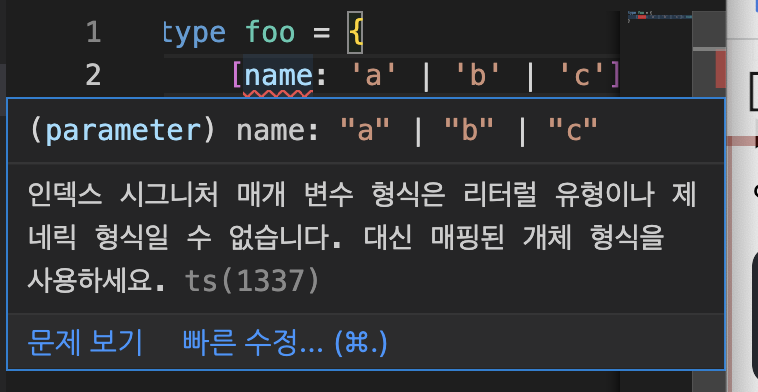This screenshot has height=392, width=758.
Task: Open the '문제 보기' link in hover popup
Action: tap(85, 343)
